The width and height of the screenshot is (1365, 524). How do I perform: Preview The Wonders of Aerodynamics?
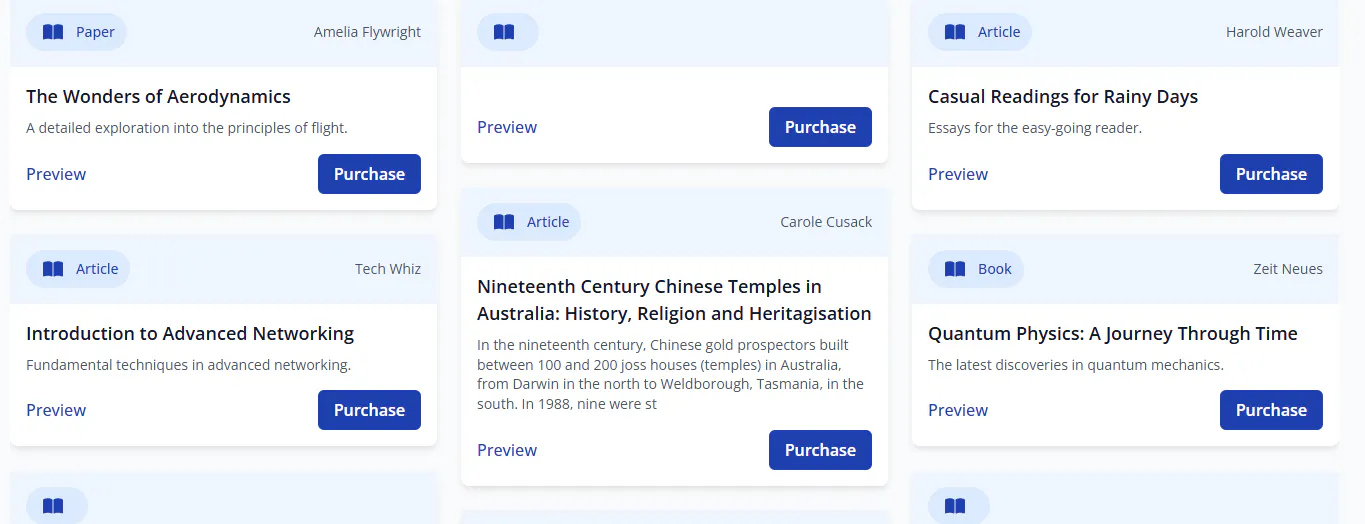point(56,174)
